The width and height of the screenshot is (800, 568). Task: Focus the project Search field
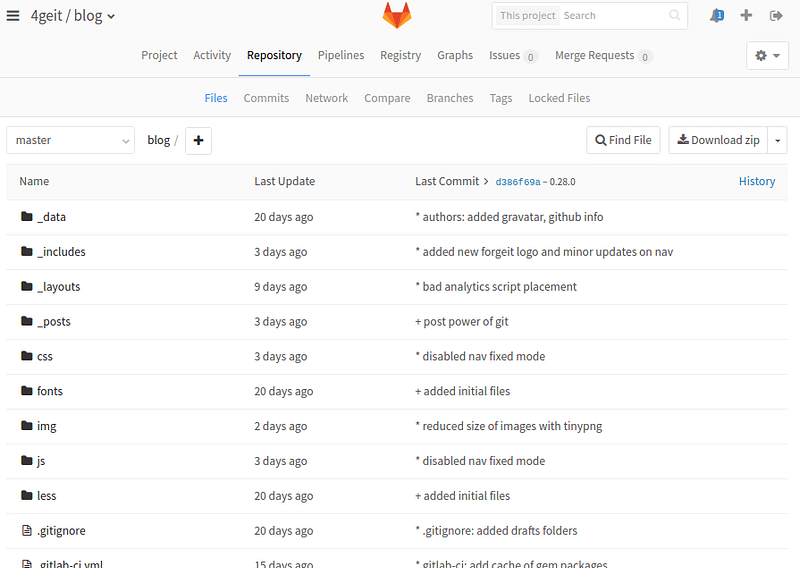pyautogui.click(x=614, y=15)
